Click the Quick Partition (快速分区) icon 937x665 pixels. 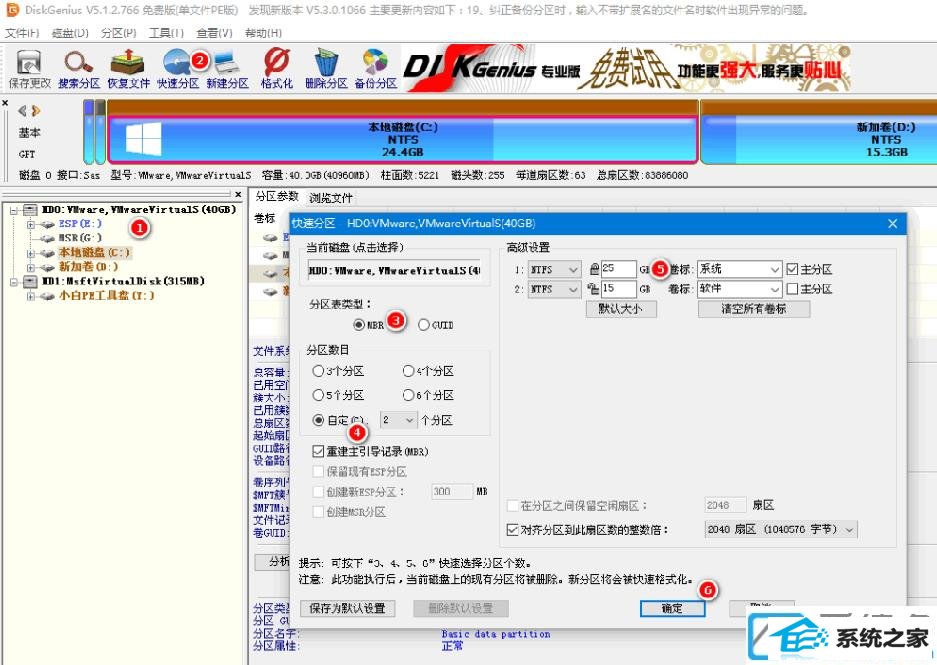click(177, 68)
